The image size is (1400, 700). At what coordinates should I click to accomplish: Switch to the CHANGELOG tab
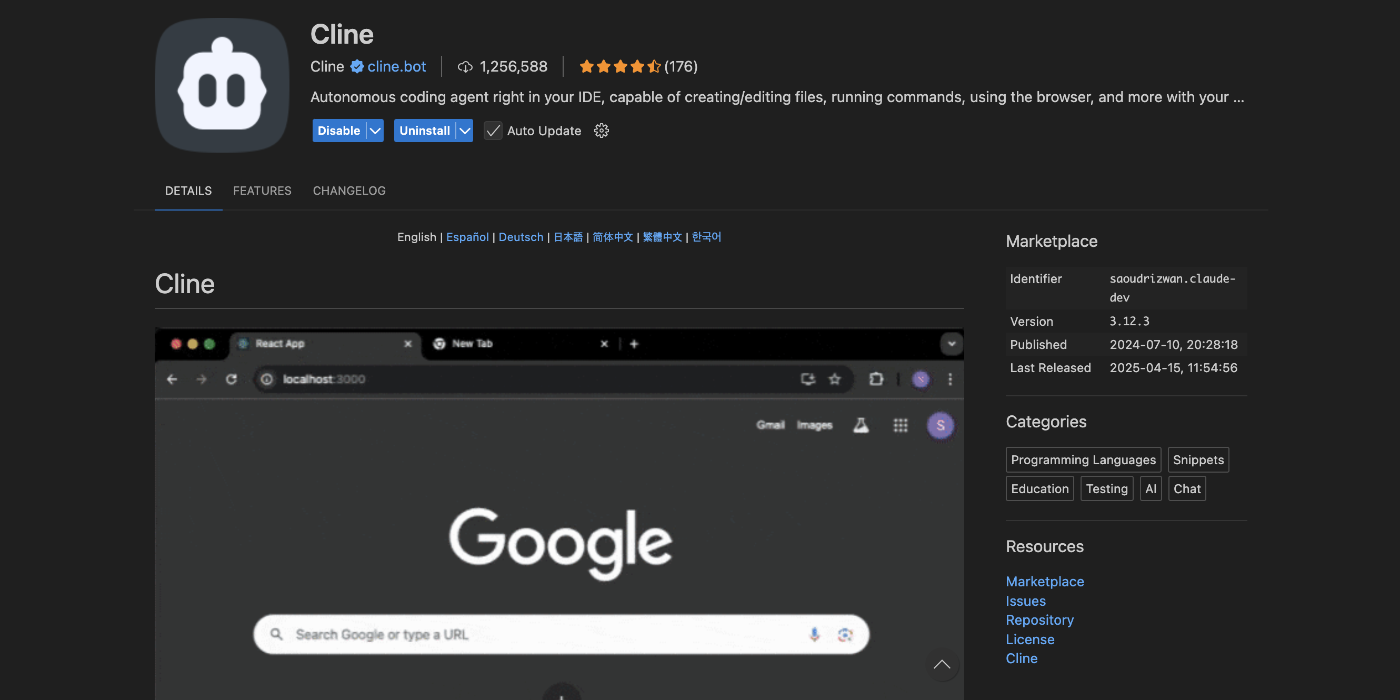(349, 191)
